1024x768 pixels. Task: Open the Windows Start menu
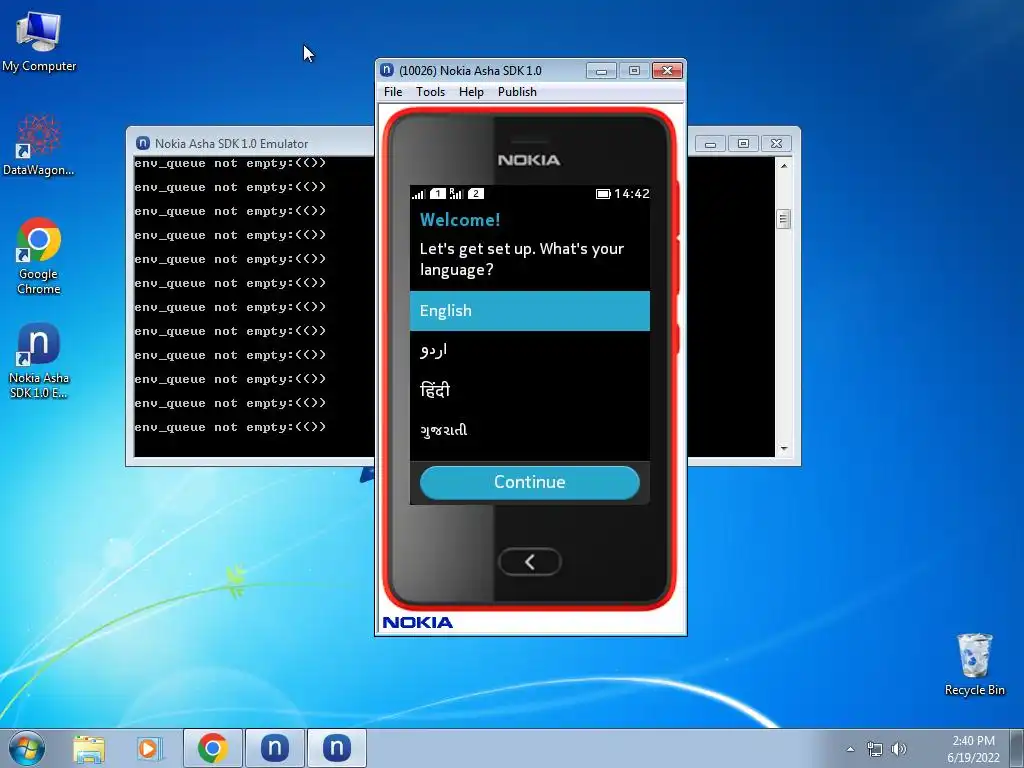point(27,748)
